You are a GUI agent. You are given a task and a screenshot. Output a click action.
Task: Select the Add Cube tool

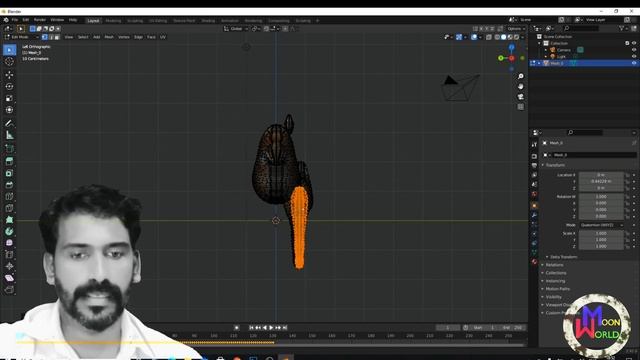(9, 149)
